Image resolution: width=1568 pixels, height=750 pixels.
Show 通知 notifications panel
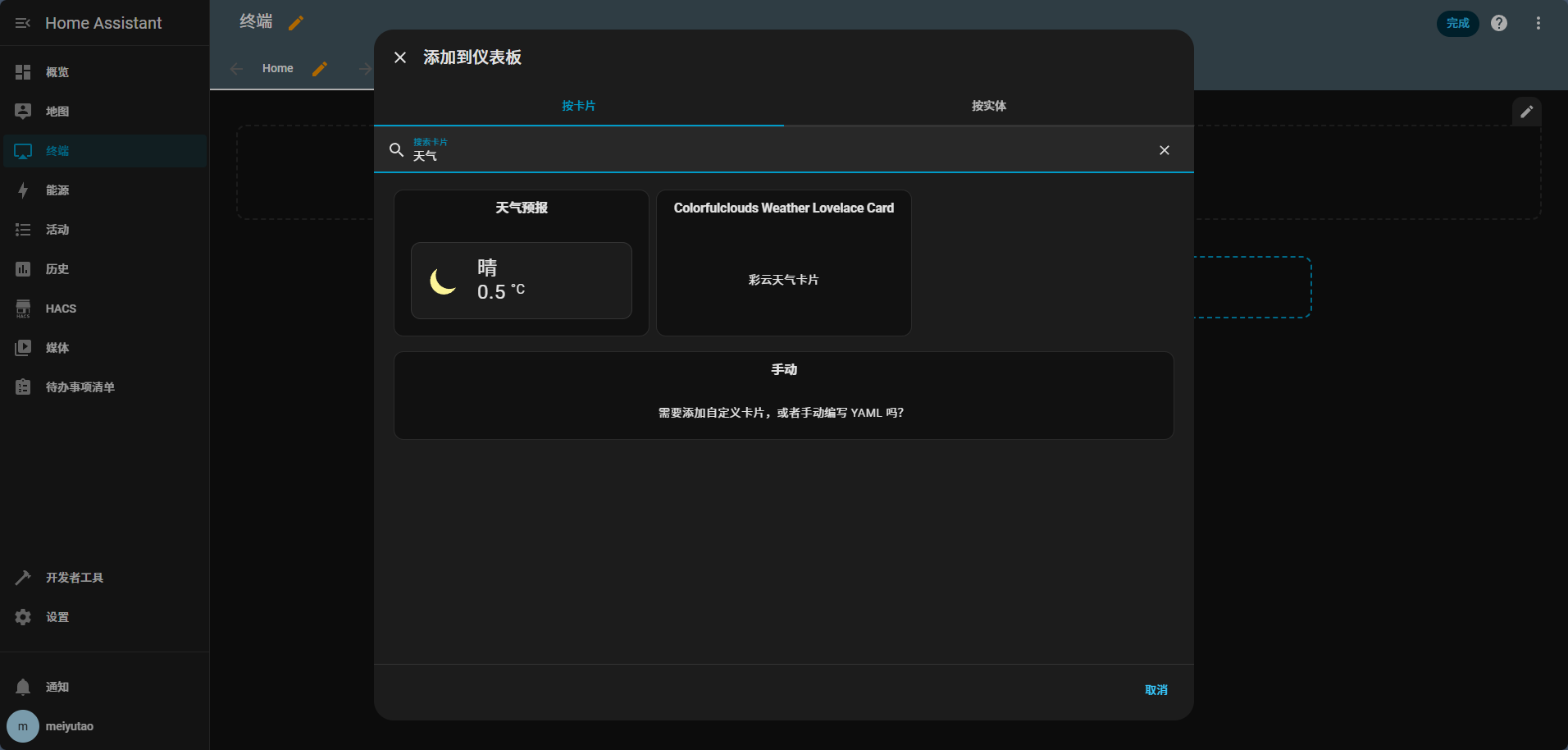(x=57, y=687)
